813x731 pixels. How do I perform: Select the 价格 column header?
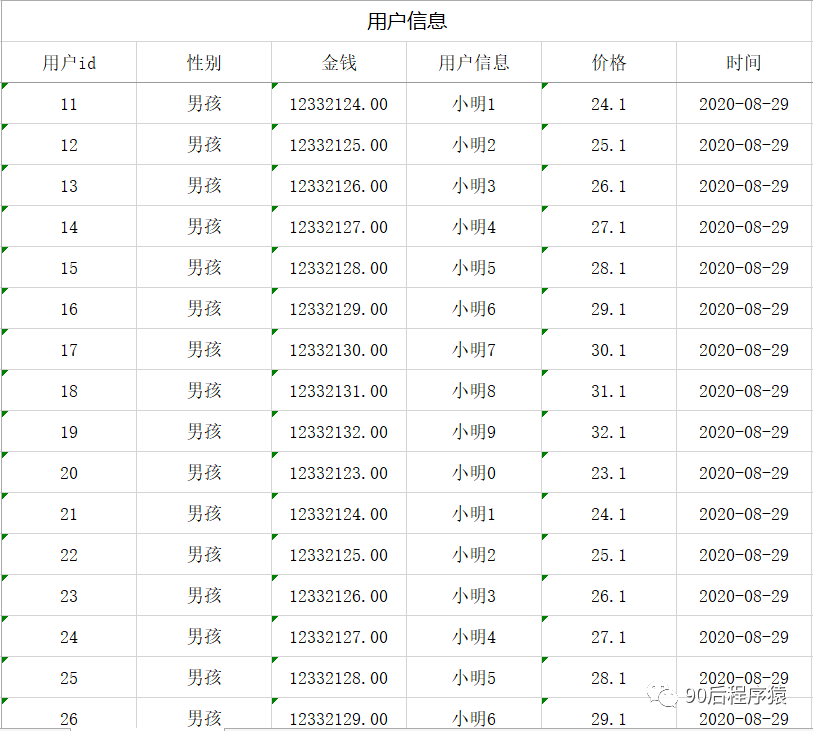(x=609, y=62)
